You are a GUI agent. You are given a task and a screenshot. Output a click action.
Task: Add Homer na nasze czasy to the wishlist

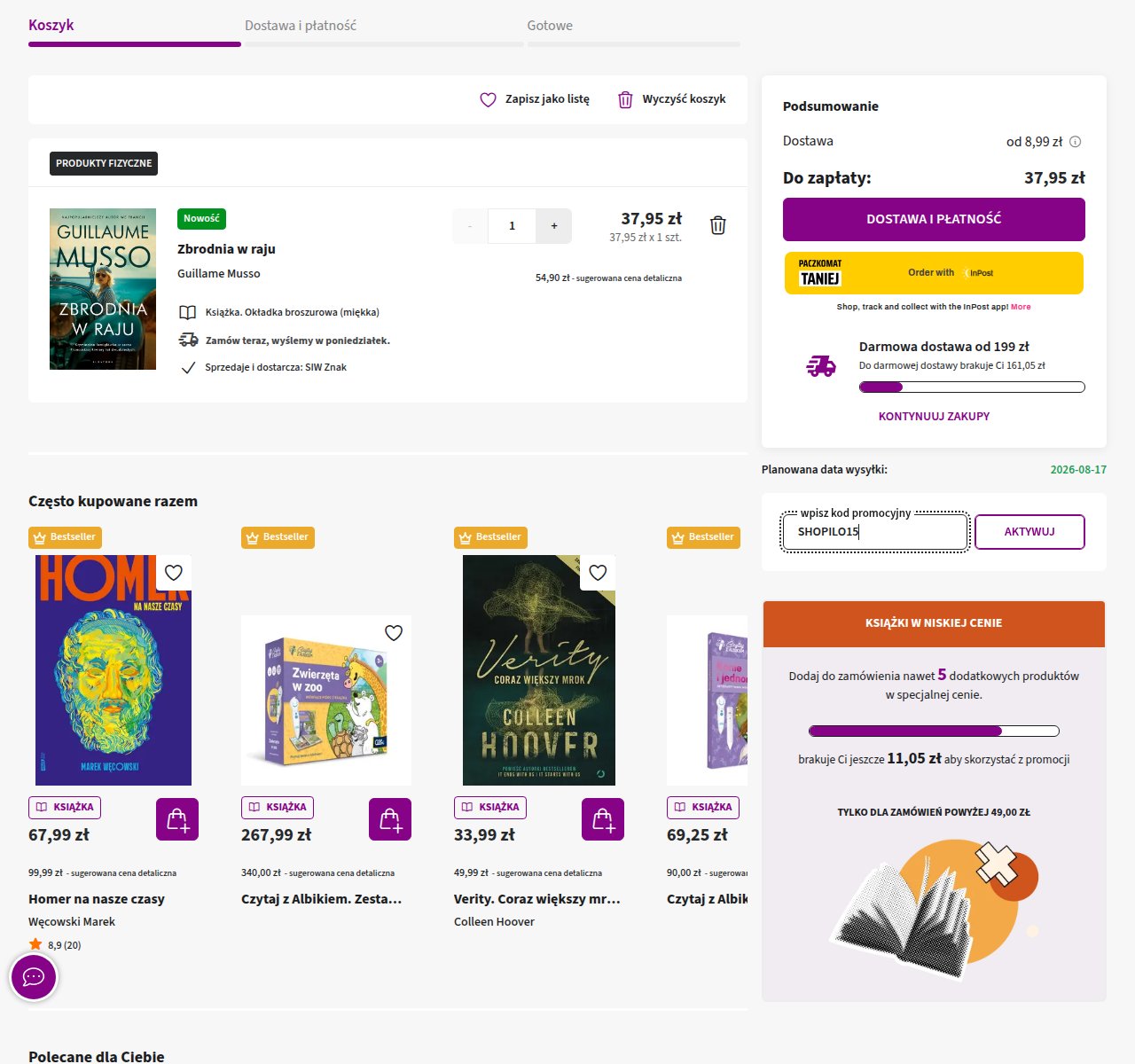point(174,573)
